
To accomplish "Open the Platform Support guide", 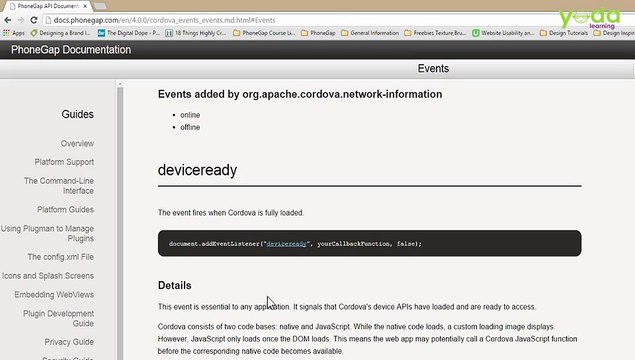I will click(64, 162).
